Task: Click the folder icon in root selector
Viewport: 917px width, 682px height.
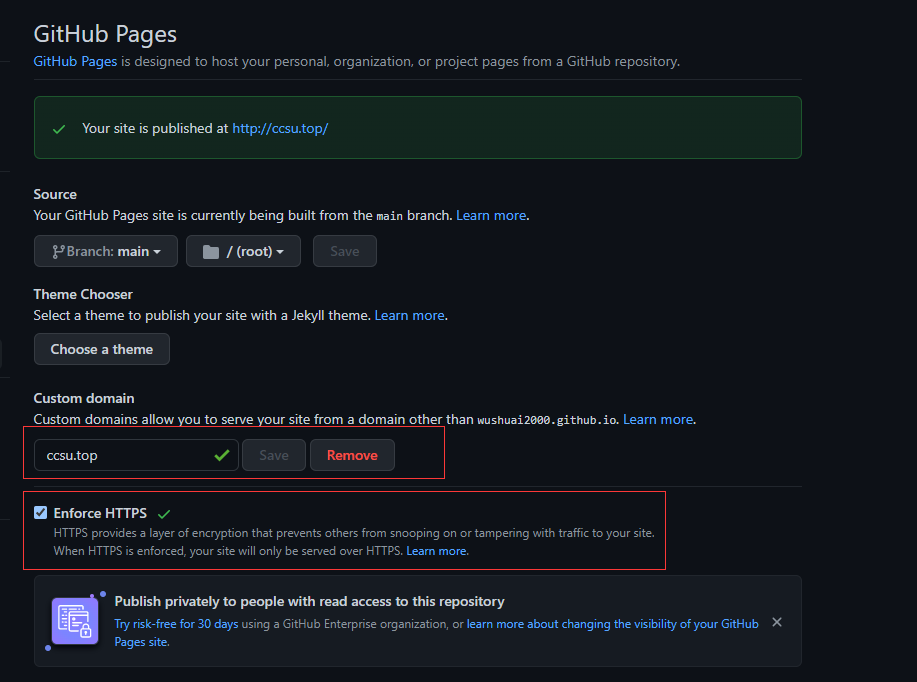Action: click(211, 252)
